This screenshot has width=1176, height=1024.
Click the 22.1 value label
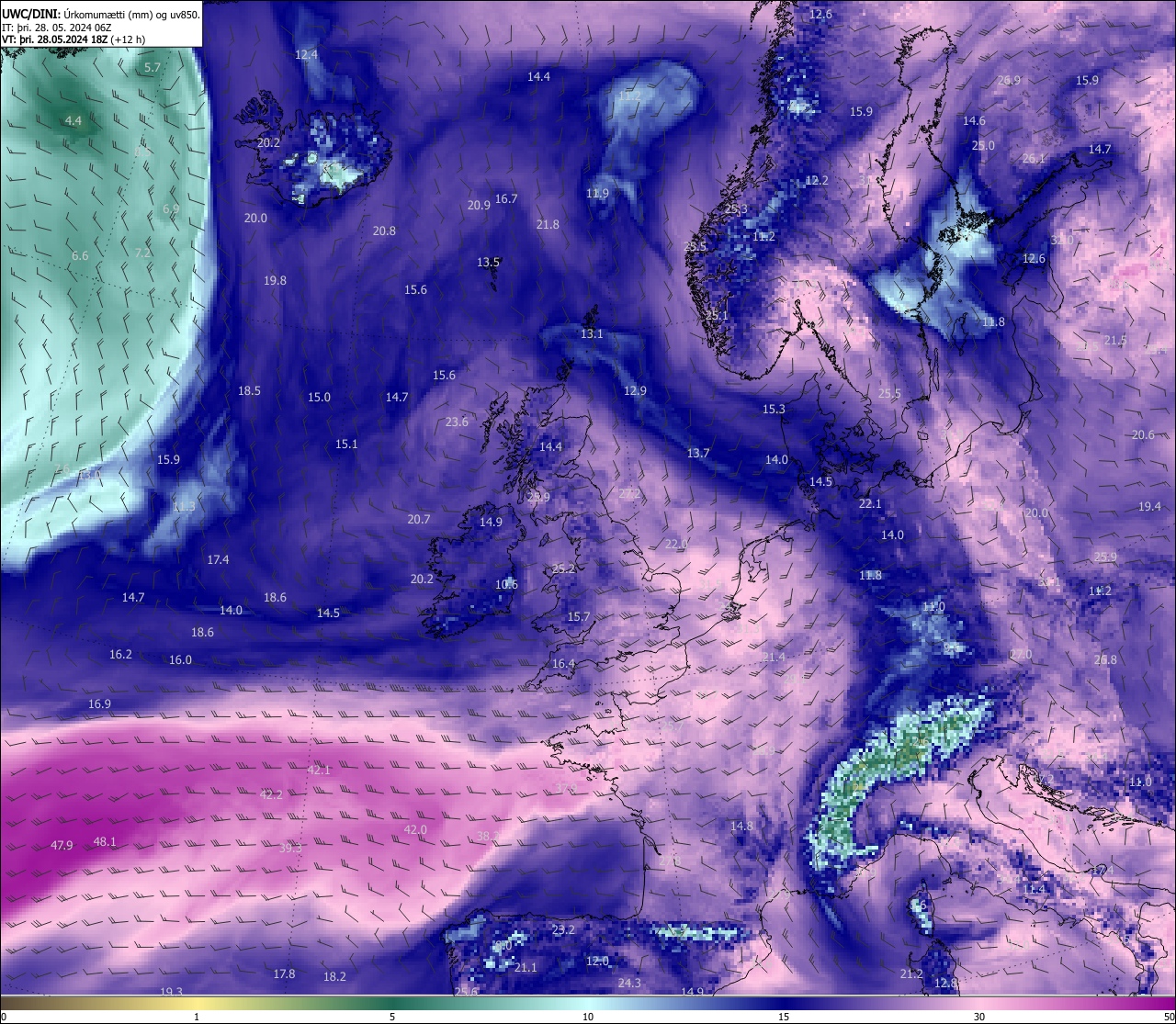(870, 503)
